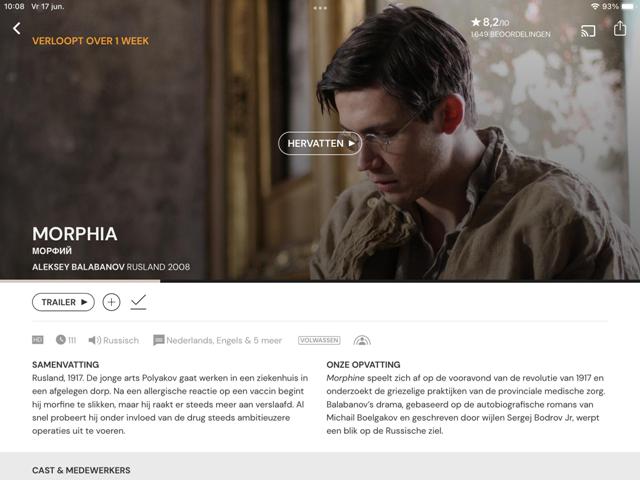The height and width of the screenshot is (480, 640).
Task: Add Morphia to watchlist with plus icon
Action: click(111, 302)
